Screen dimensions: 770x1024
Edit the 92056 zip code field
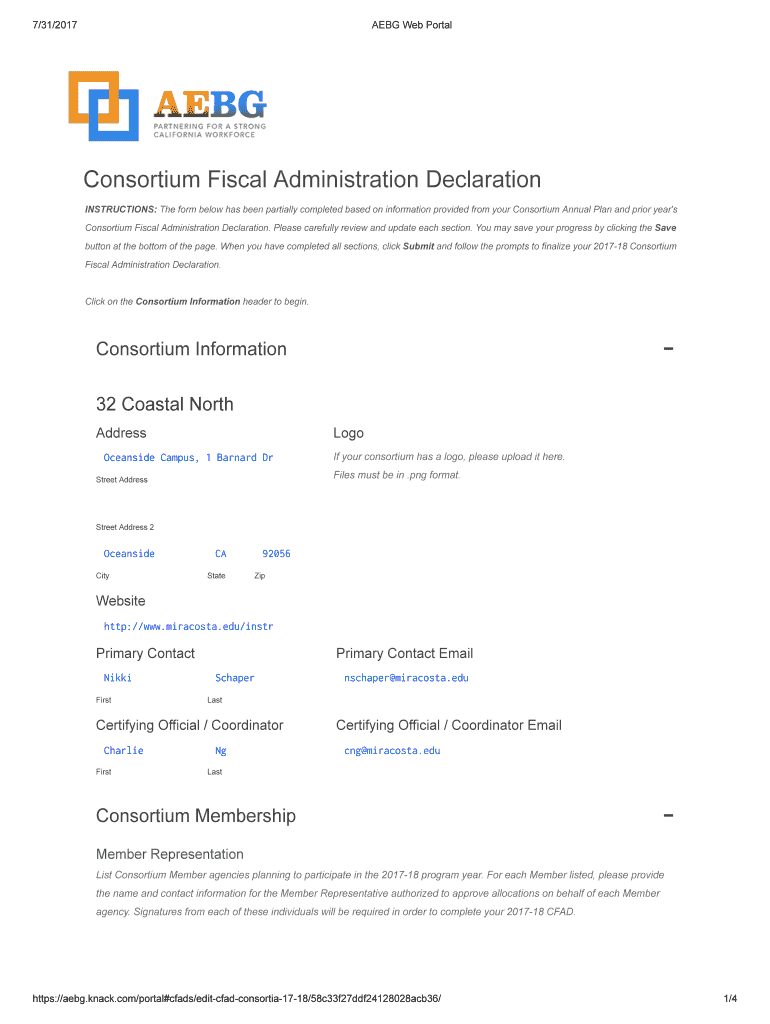click(276, 553)
